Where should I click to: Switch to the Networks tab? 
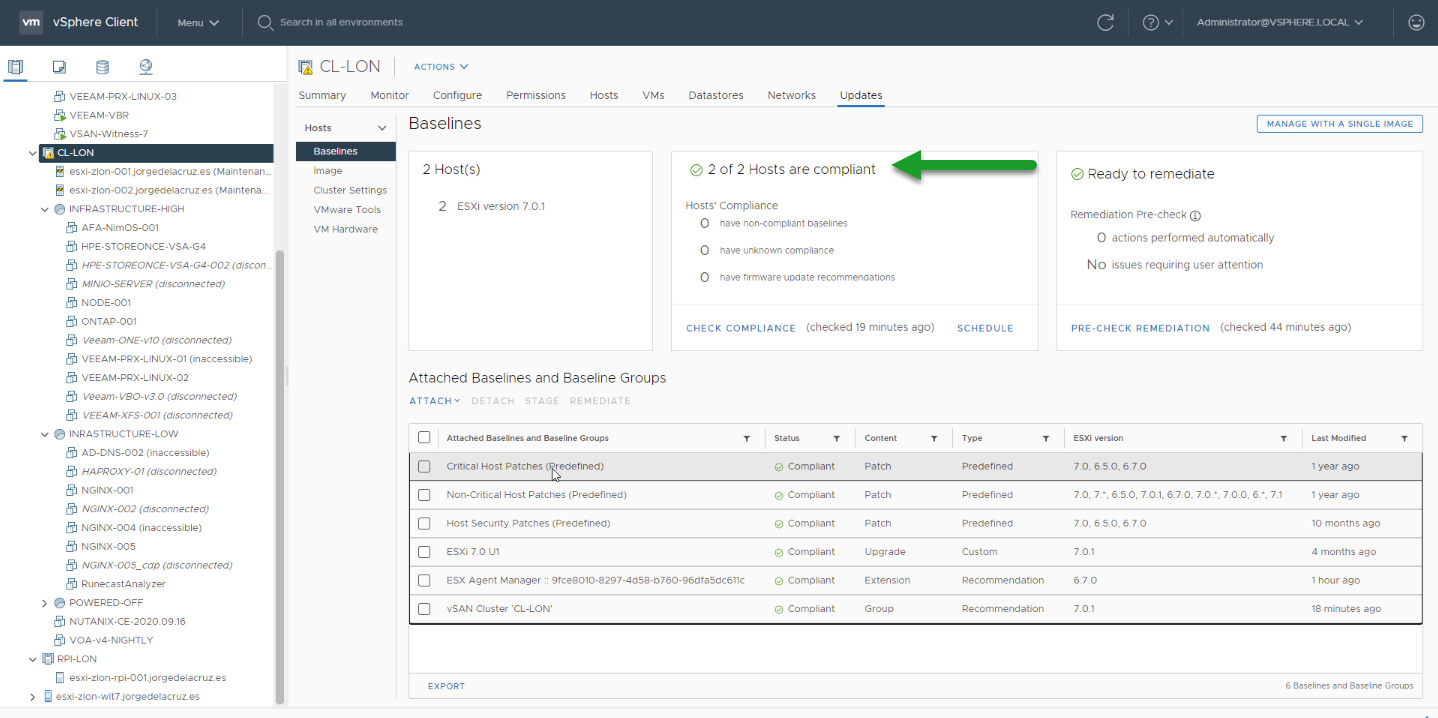tap(791, 95)
